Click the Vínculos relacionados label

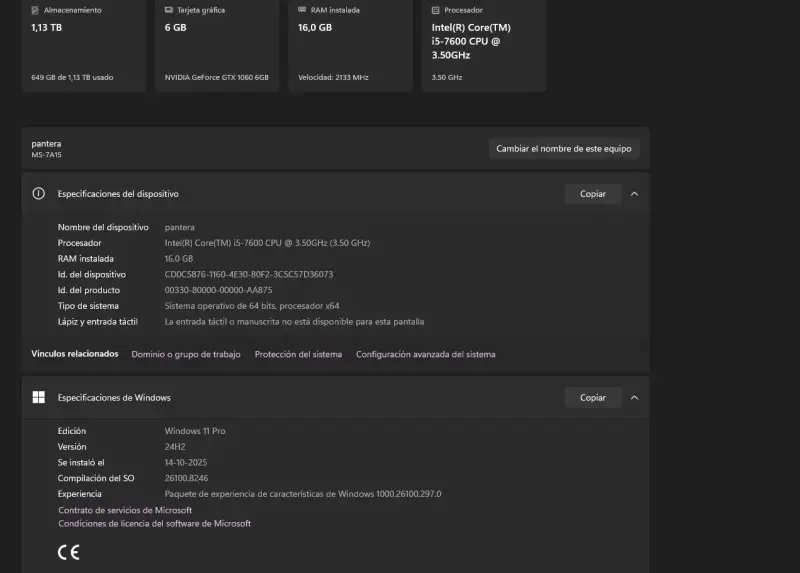coord(75,354)
